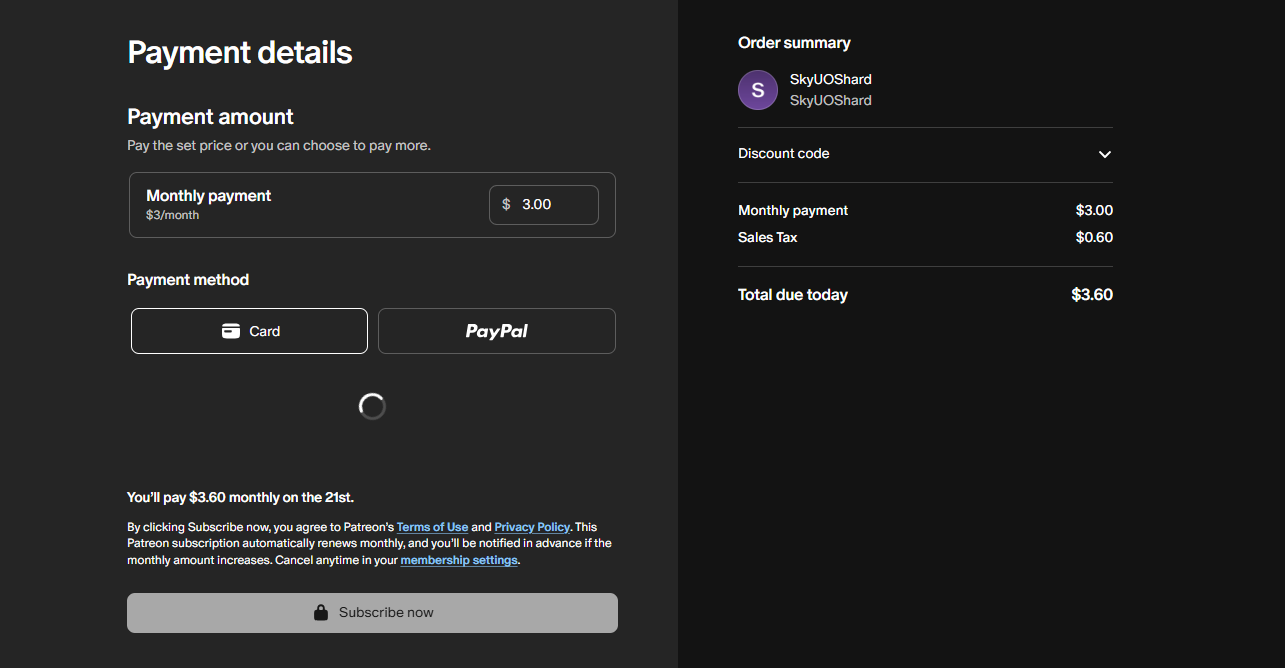Click the Total due today amount $3.60
This screenshot has height=668, width=1285.
coord(1091,295)
